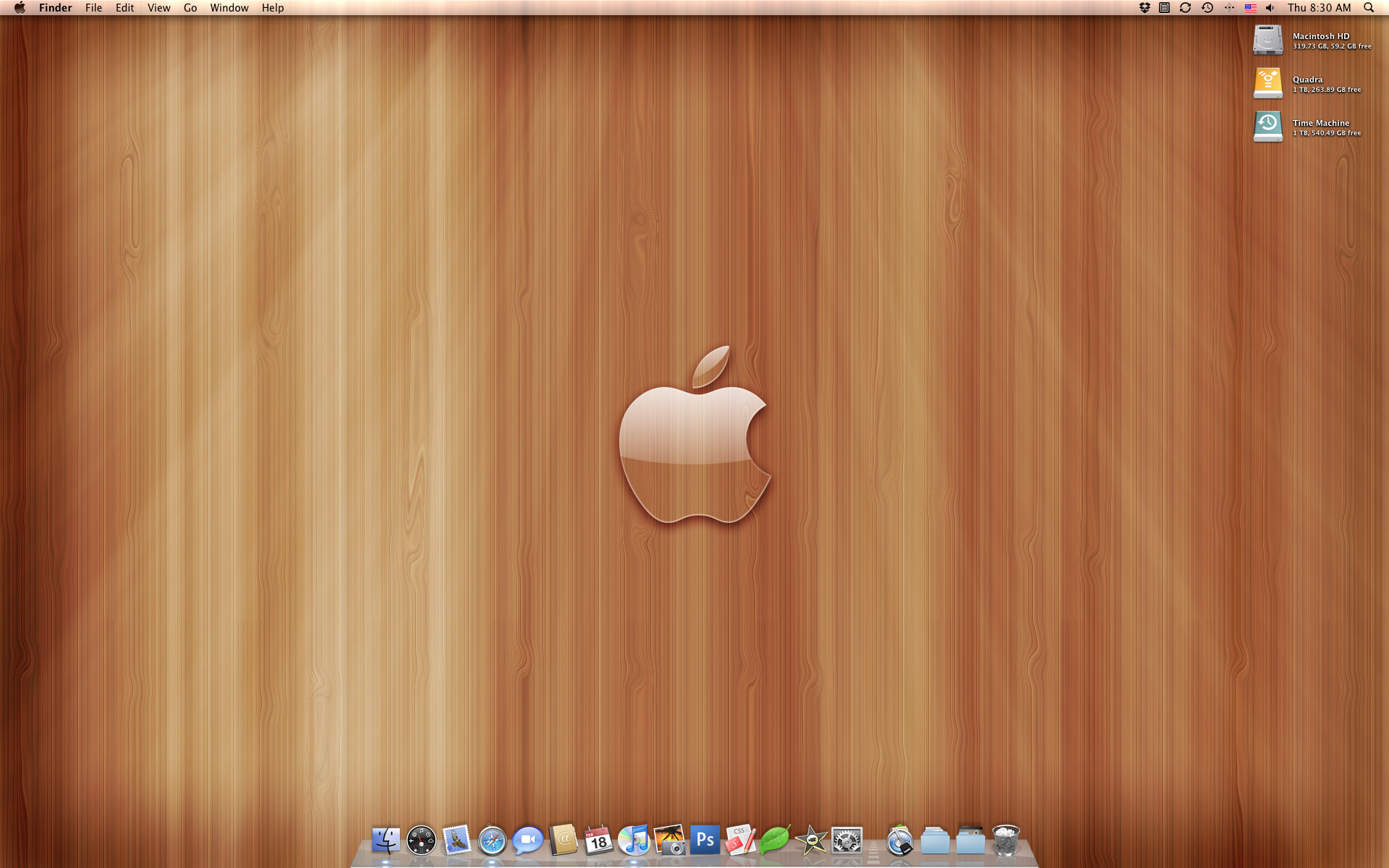1389x868 pixels.
Task: Click the "Time Machine" drive label
Action: (1321, 123)
